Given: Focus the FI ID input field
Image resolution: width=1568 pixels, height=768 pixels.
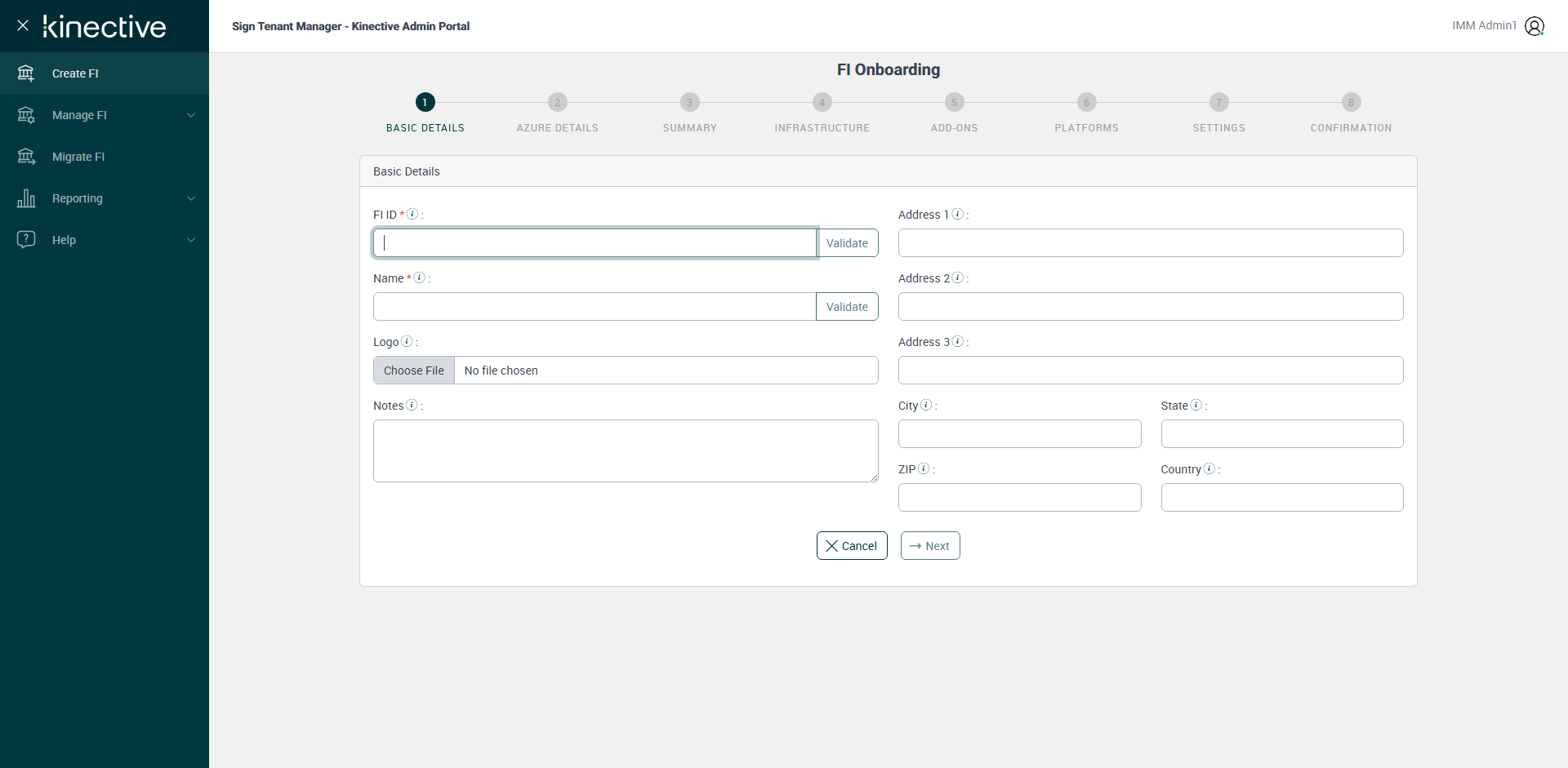Looking at the screenshot, I should pyautogui.click(x=595, y=243).
